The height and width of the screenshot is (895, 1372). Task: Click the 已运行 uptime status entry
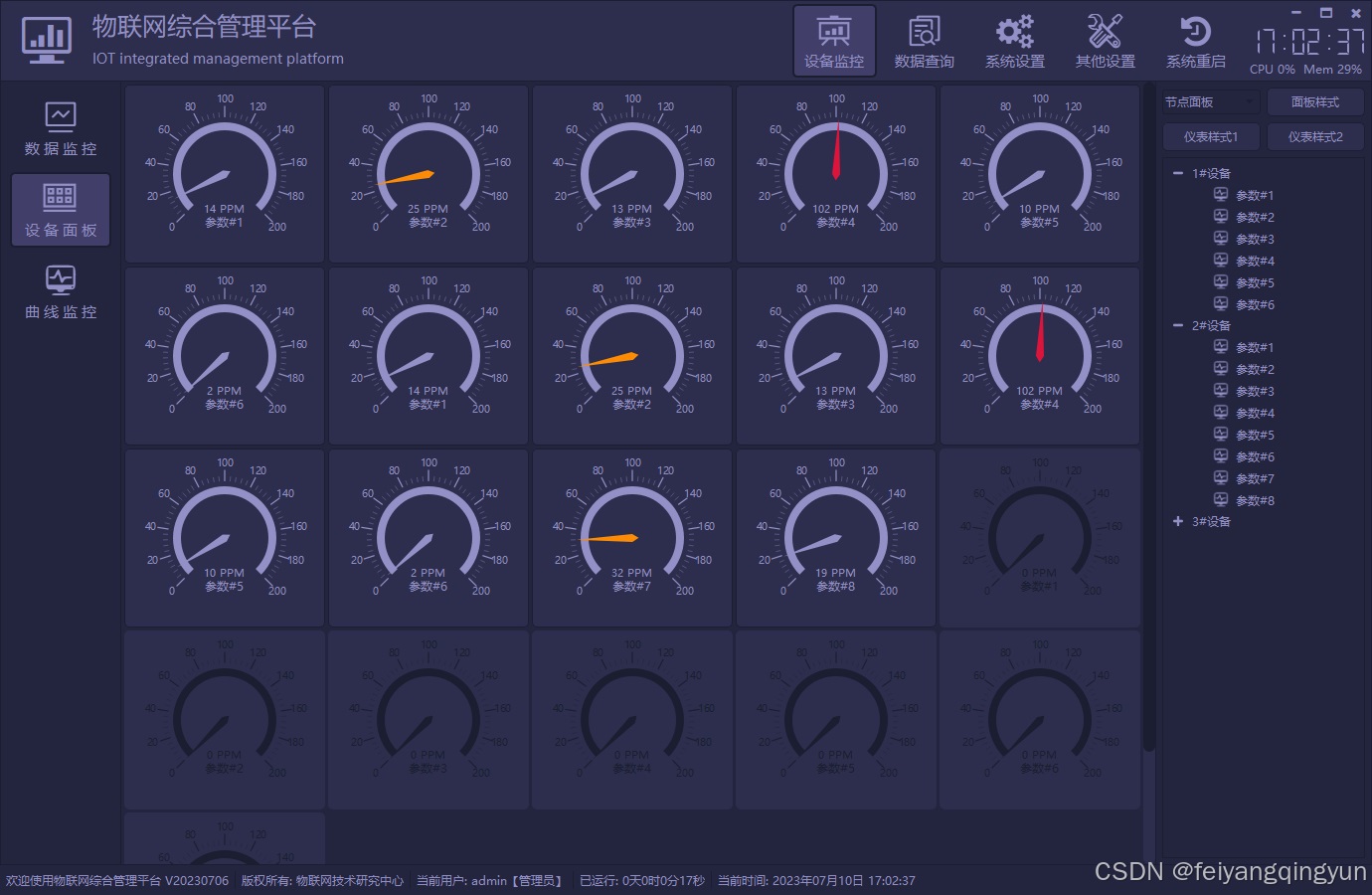642,881
